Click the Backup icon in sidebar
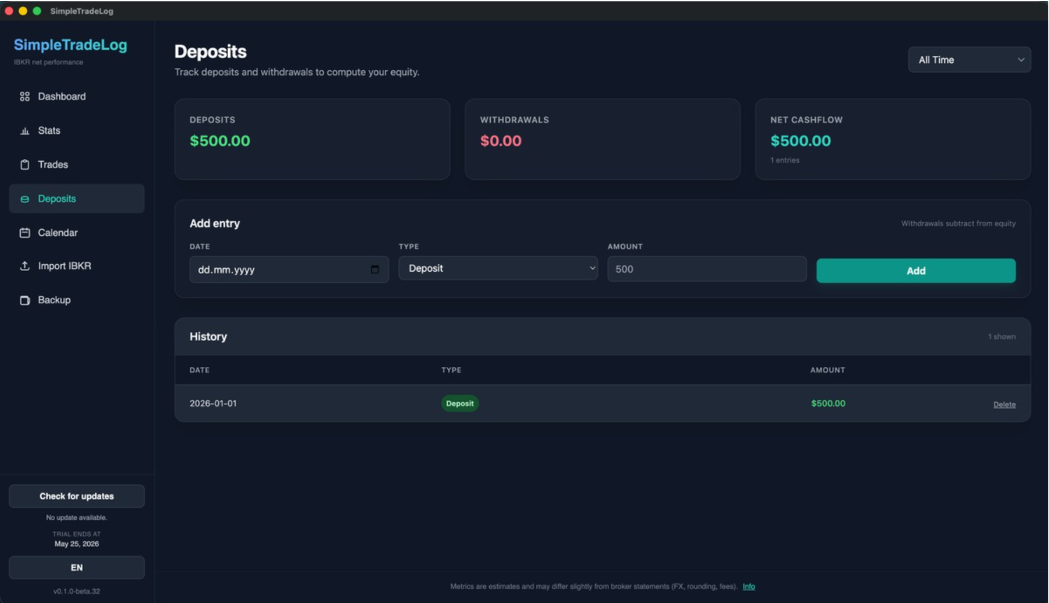This screenshot has height=603, width=1049. tap(25, 300)
